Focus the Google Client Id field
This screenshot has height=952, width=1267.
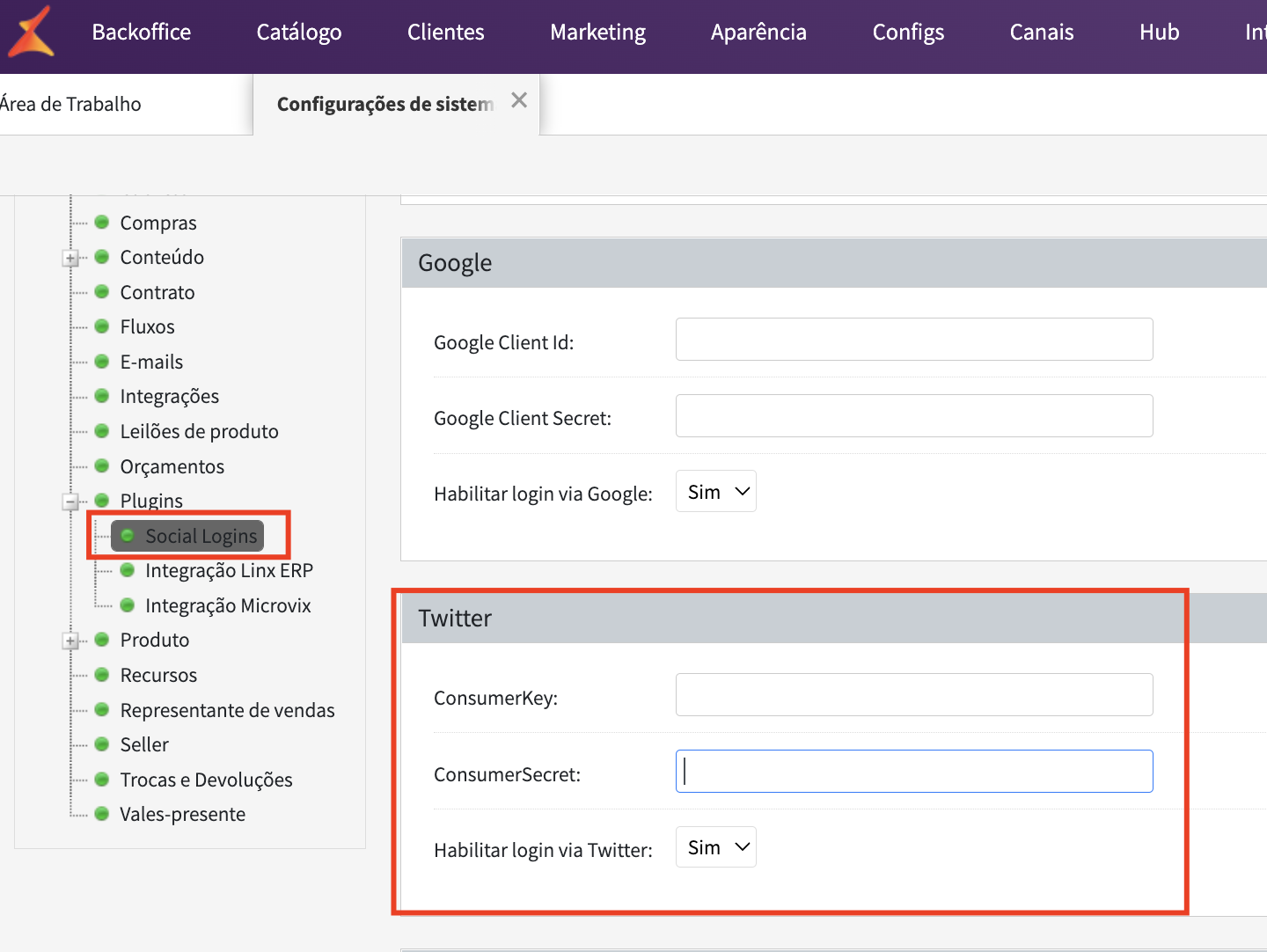[x=914, y=339]
